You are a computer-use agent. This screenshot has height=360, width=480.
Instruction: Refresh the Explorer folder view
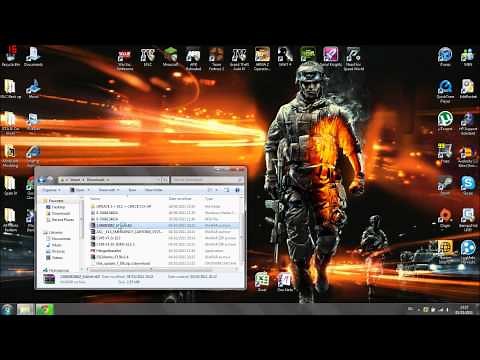[165, 180]
